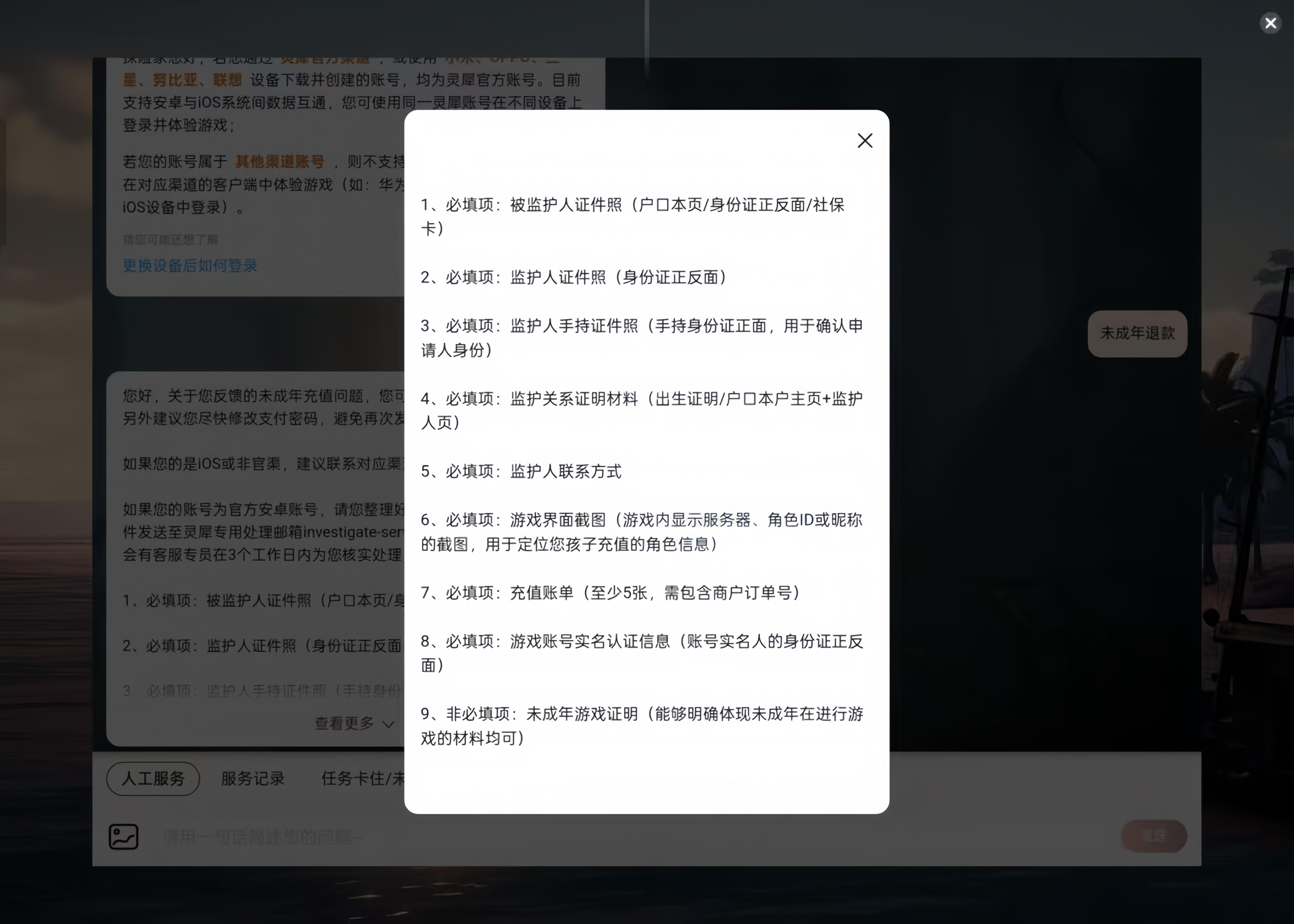Screen dimensions: 1294x924
Task: Click highlighted 其他渠道账号 text
Action: point(280,161)
